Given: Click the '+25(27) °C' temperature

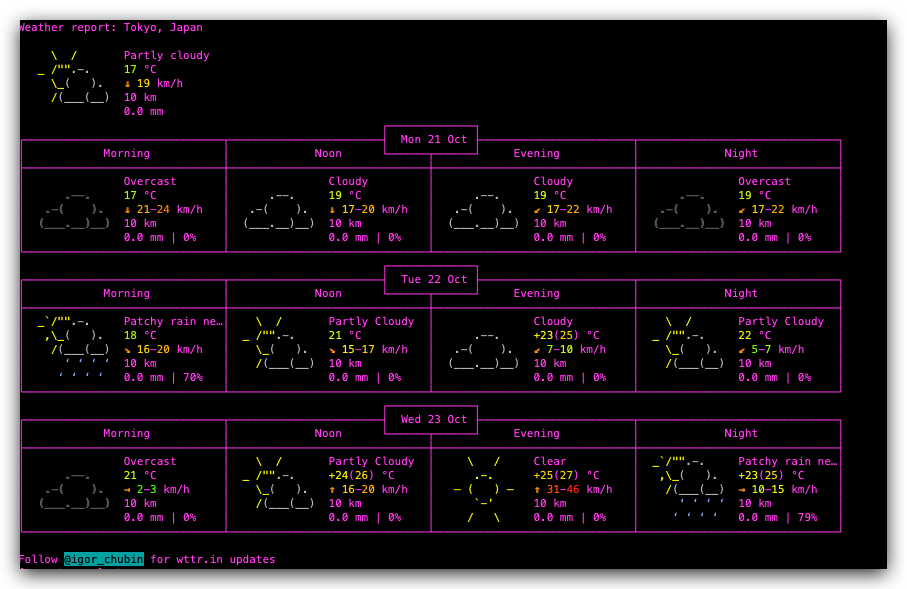Looking at the screenshot, I should 566,475.
